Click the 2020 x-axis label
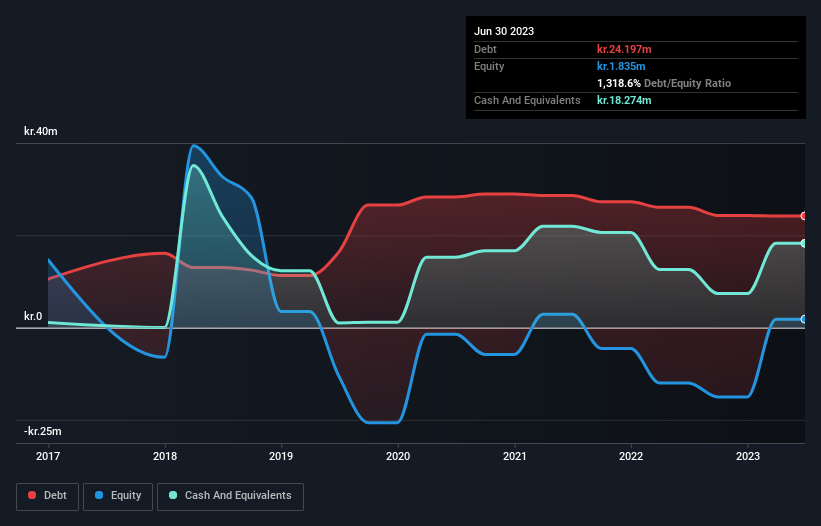821x526 pixels. pyautogui.click(x=398, y=456)
